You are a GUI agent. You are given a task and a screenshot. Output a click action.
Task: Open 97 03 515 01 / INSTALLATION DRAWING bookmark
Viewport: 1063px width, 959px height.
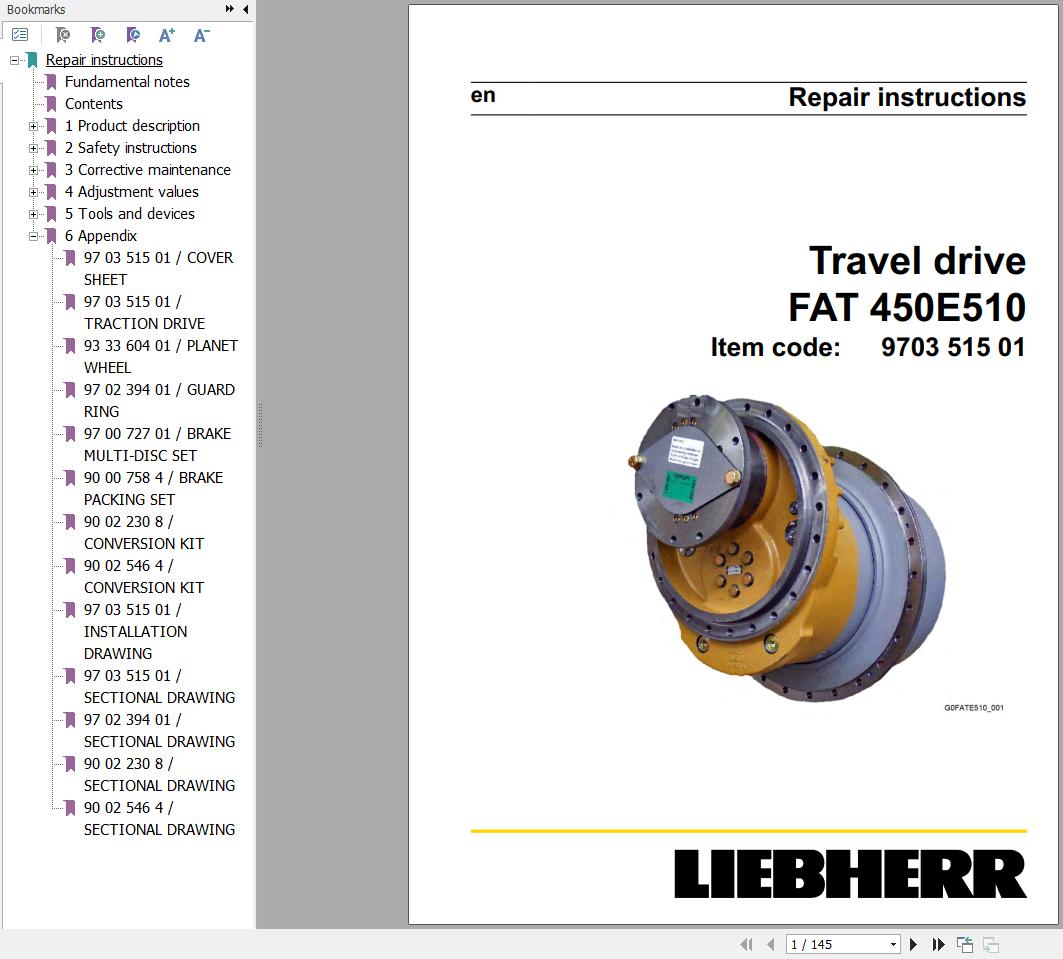pyautogui.click(x=136, y=632)
